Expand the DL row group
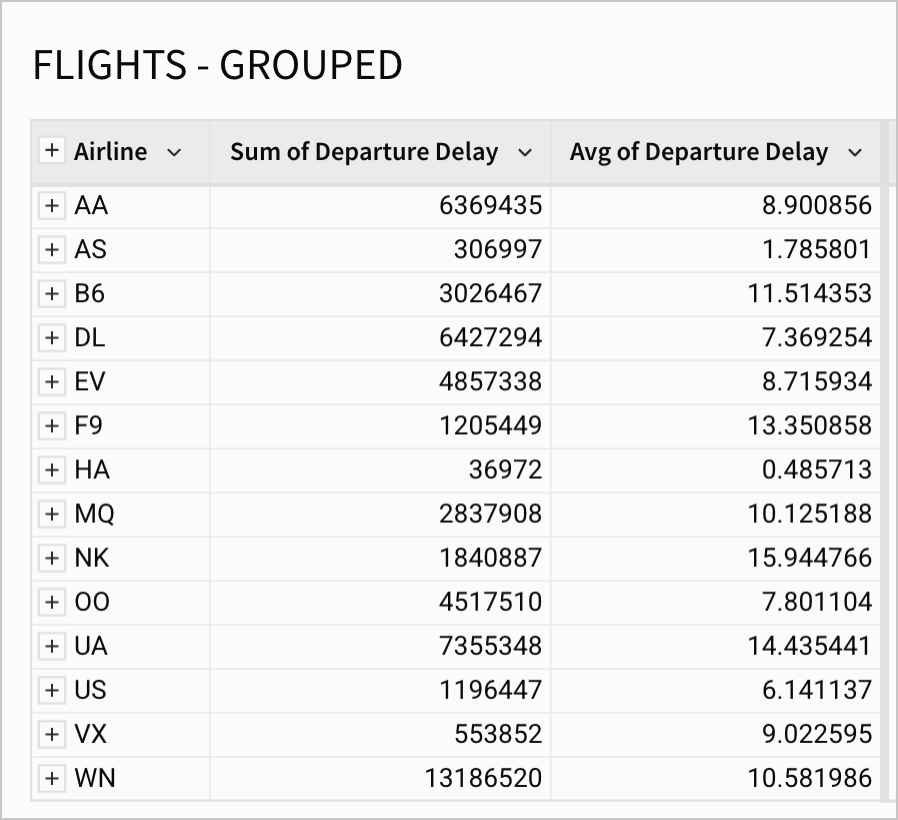The height and width of the screenshot is (820, 898). 51,338
